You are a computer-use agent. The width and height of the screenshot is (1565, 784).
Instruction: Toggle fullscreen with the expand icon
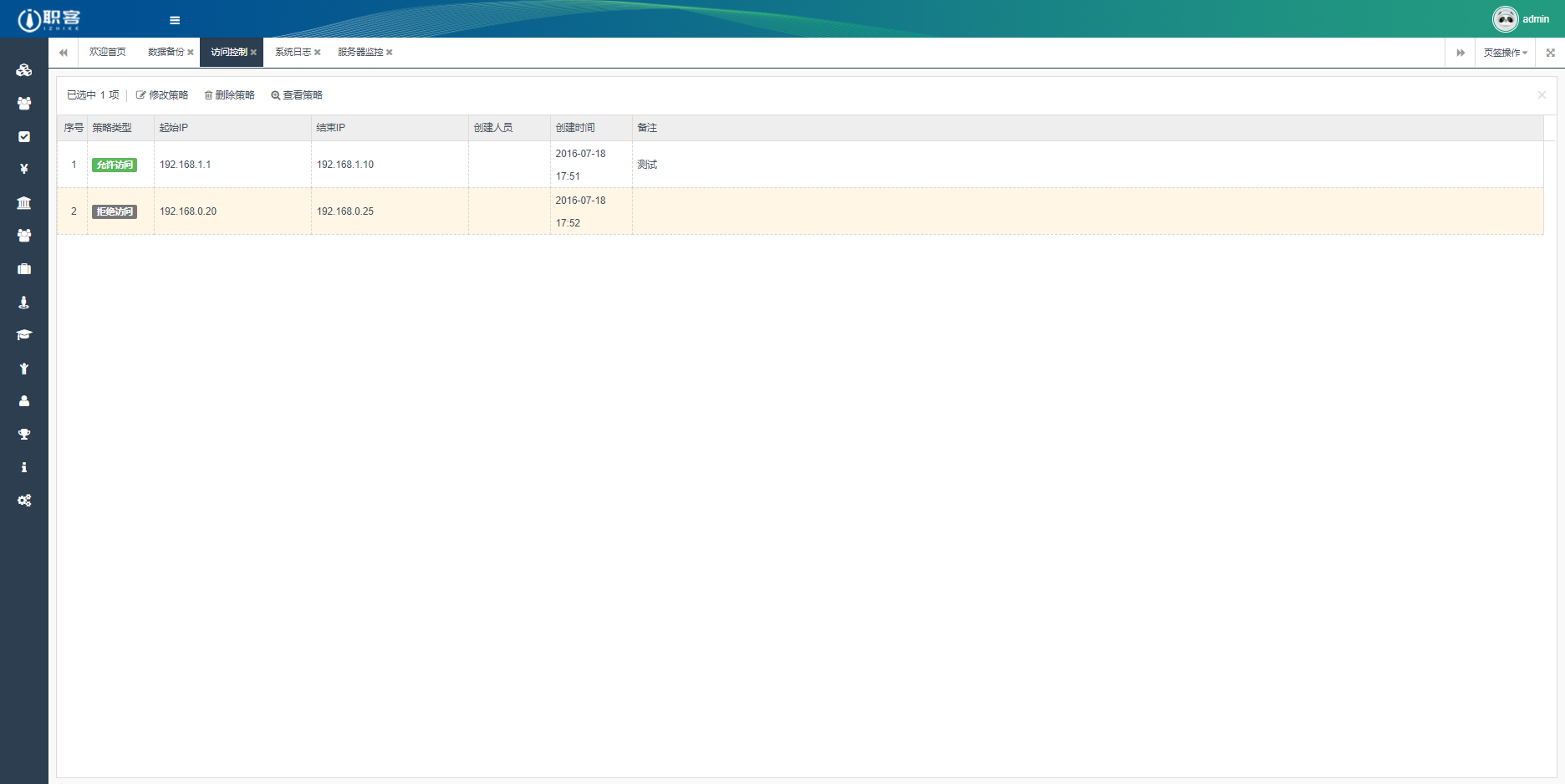(x=1550, y=53)
